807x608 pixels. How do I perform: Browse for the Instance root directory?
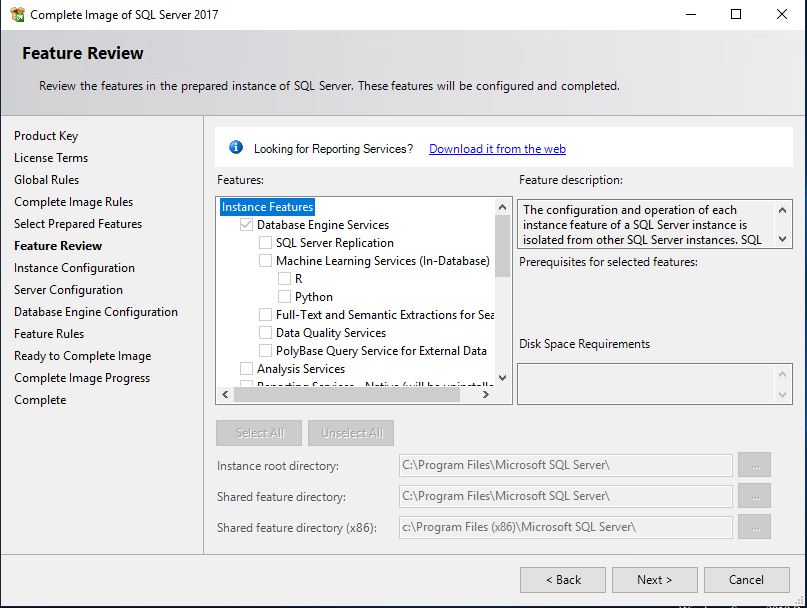tap(754, 464)
